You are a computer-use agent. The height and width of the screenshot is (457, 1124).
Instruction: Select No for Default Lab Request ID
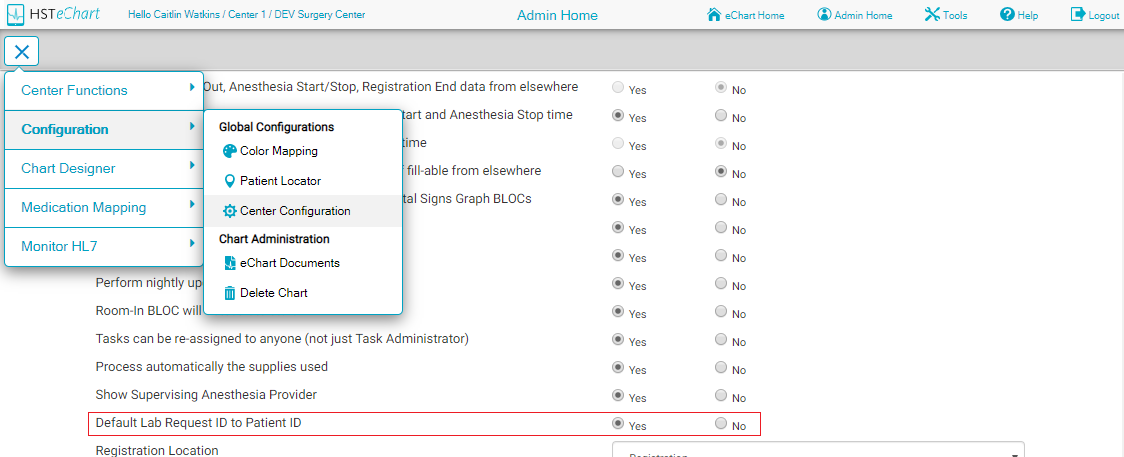[721, 423]
